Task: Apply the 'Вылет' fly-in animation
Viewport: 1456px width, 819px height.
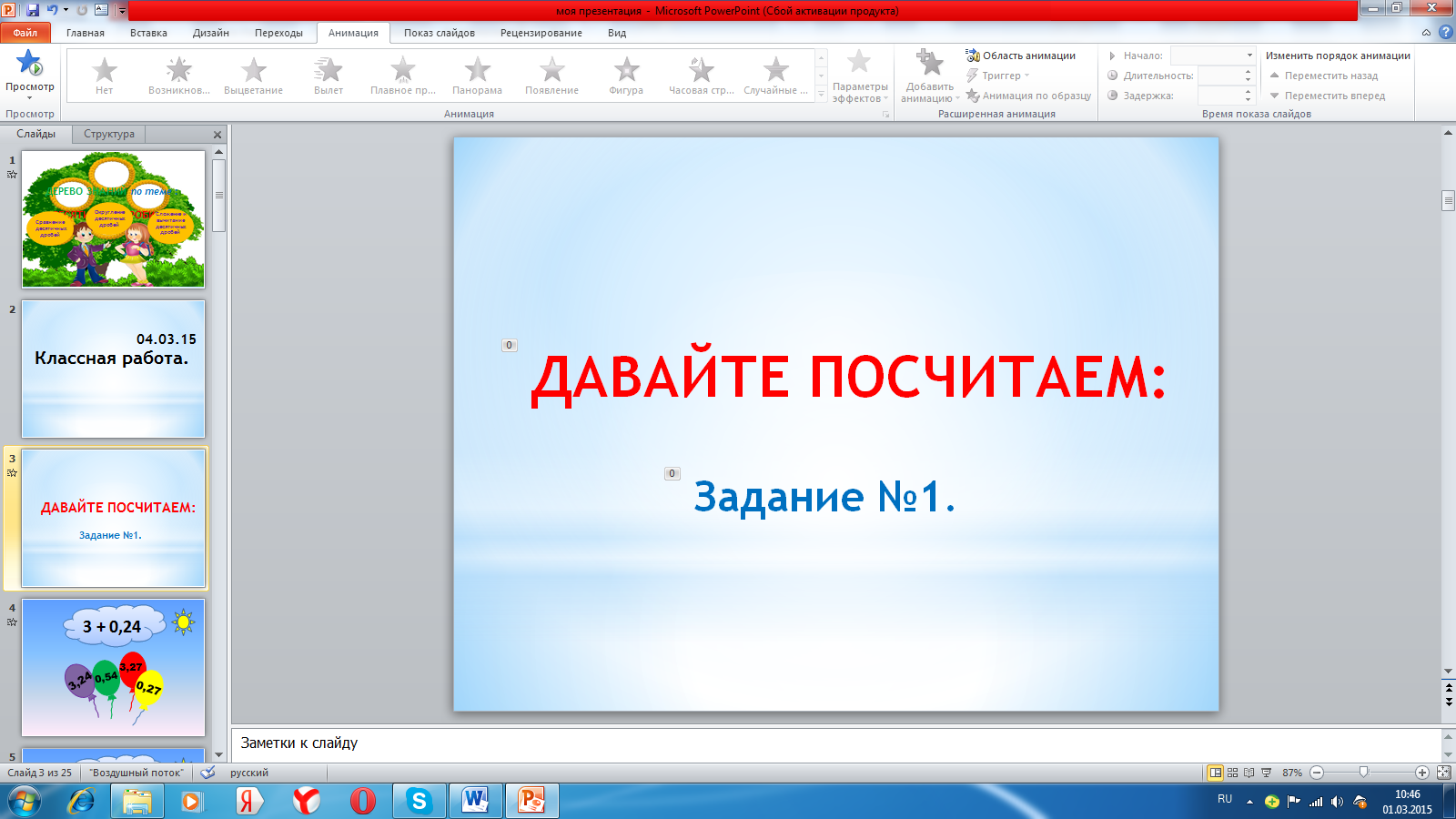Action: tap(329, 75)
